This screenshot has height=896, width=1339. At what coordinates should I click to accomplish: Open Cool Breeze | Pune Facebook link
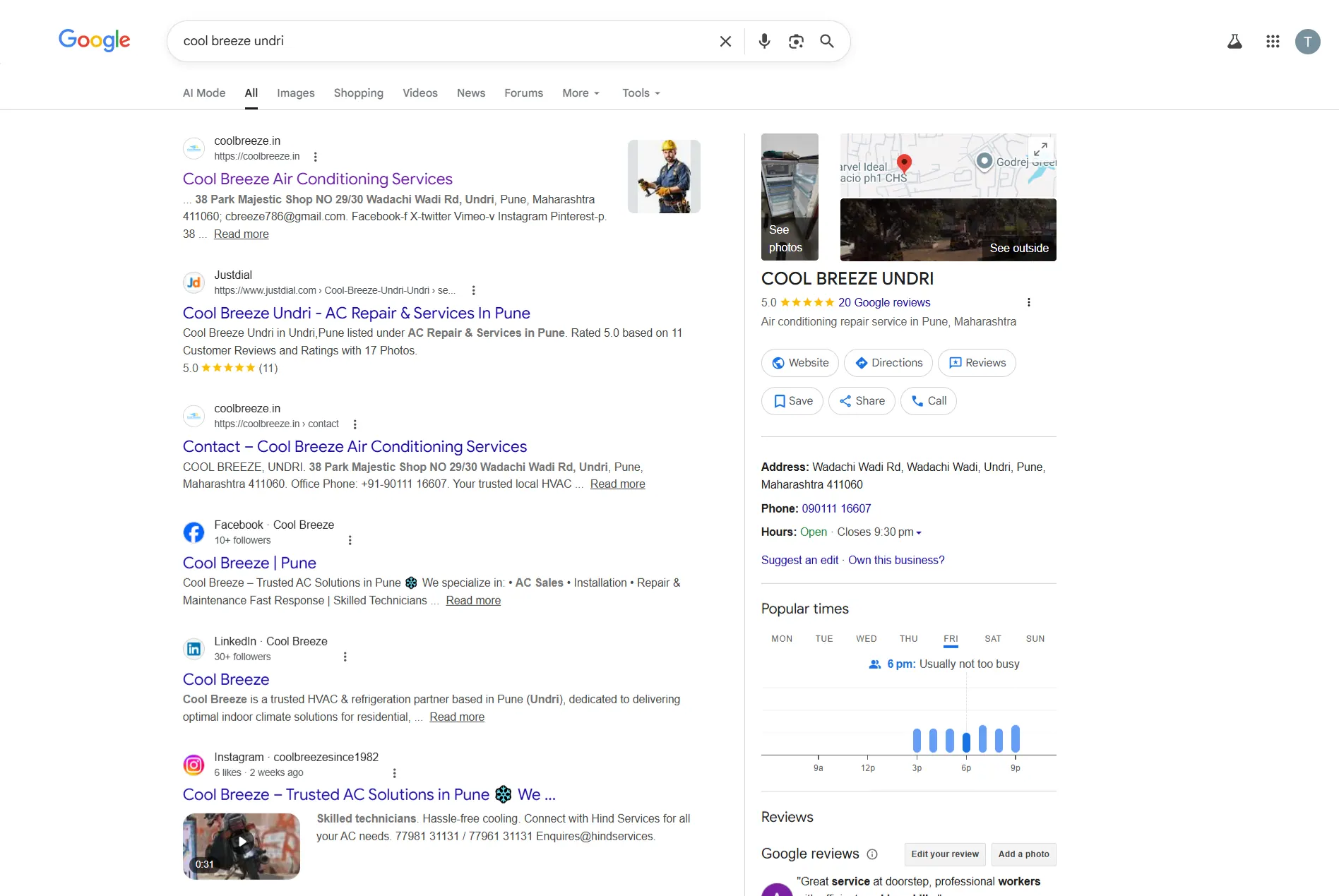[x=249, y=563]
